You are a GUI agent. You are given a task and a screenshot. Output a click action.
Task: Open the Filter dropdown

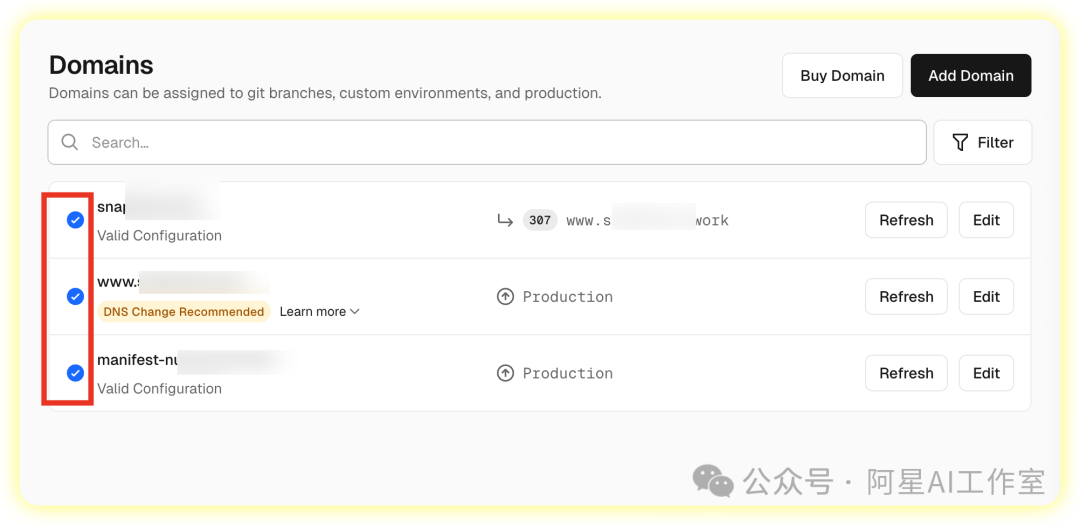tap(983, 143)
